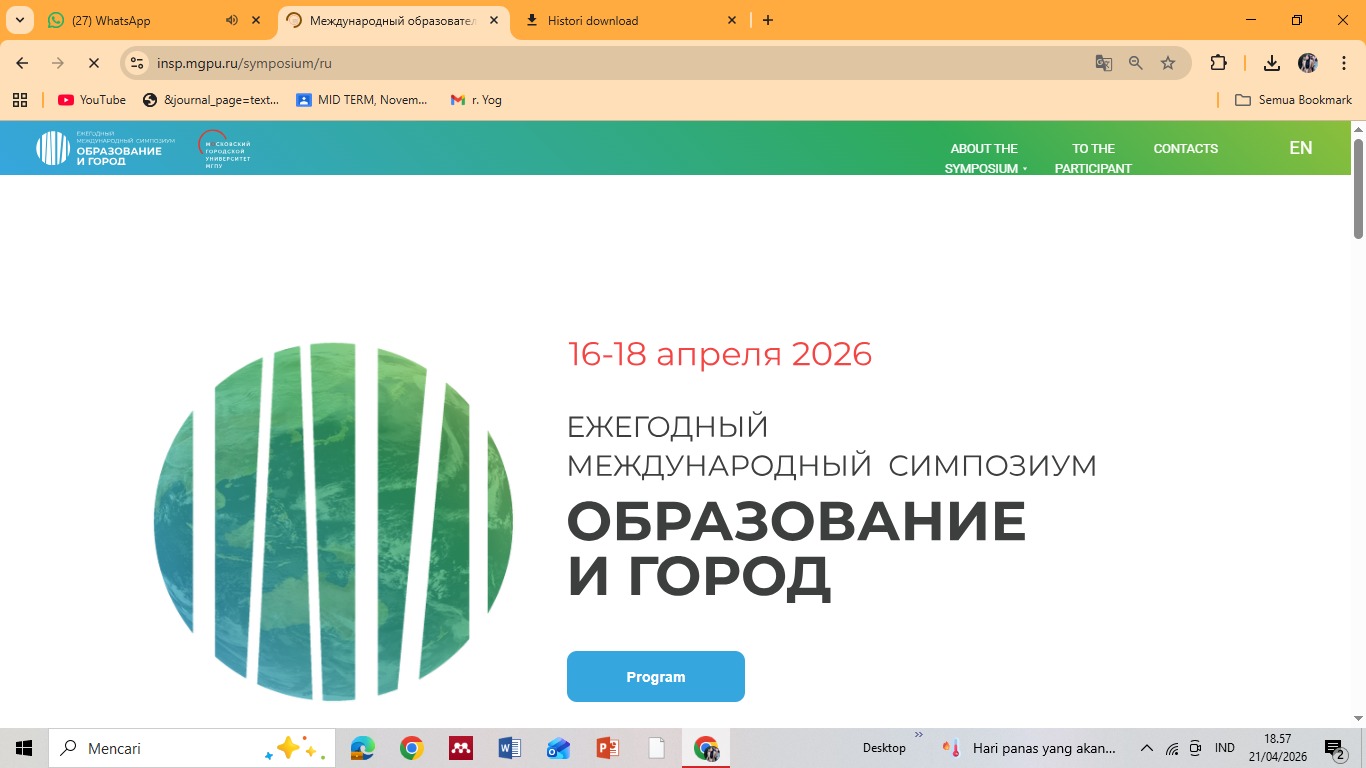Viewport: 1366px width, 768px height.
Task: Open the apps grid icon in bookmarks bar
Action: click(x=20, y=100)
